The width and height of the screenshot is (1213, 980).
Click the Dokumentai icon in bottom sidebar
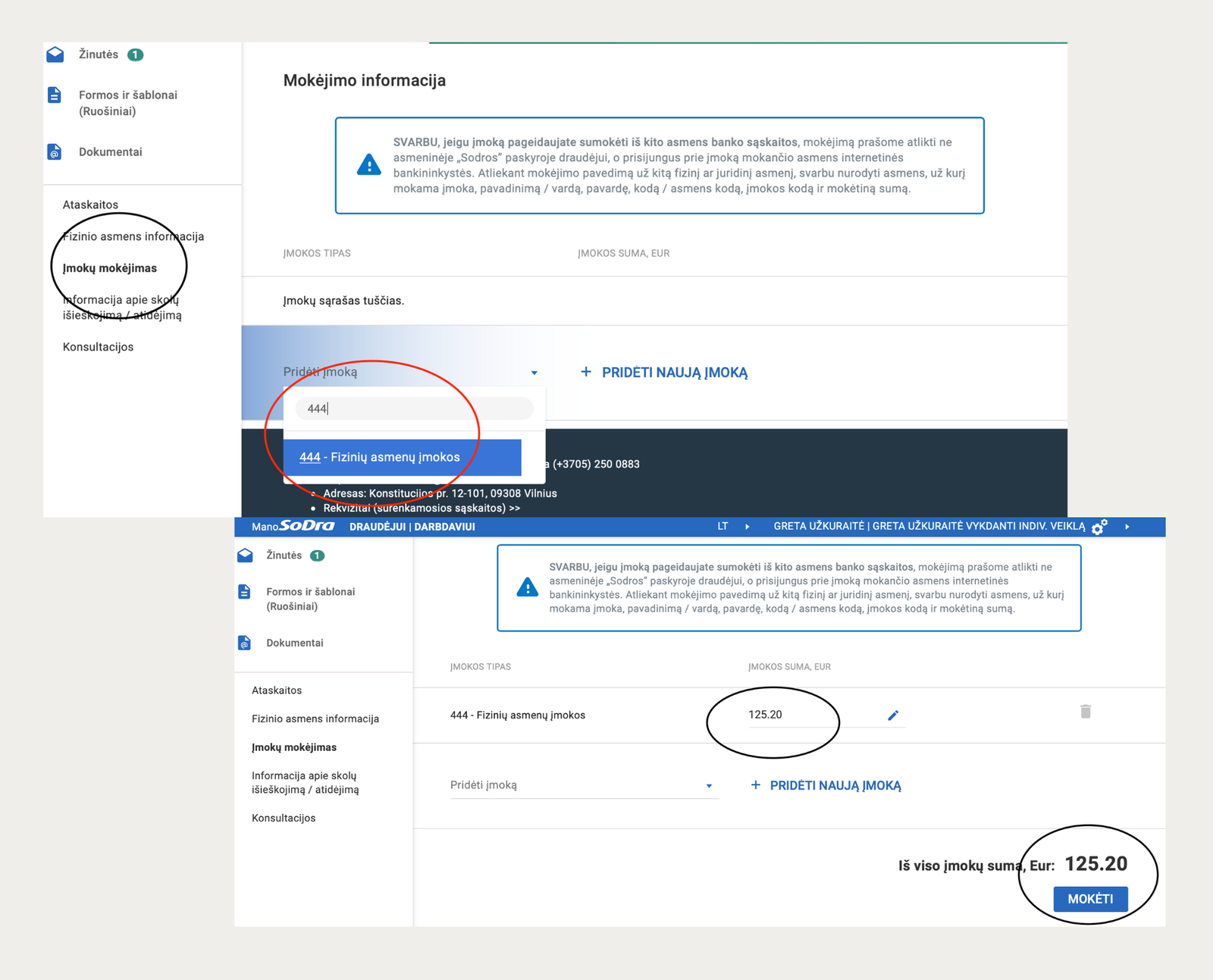[244, 643]
